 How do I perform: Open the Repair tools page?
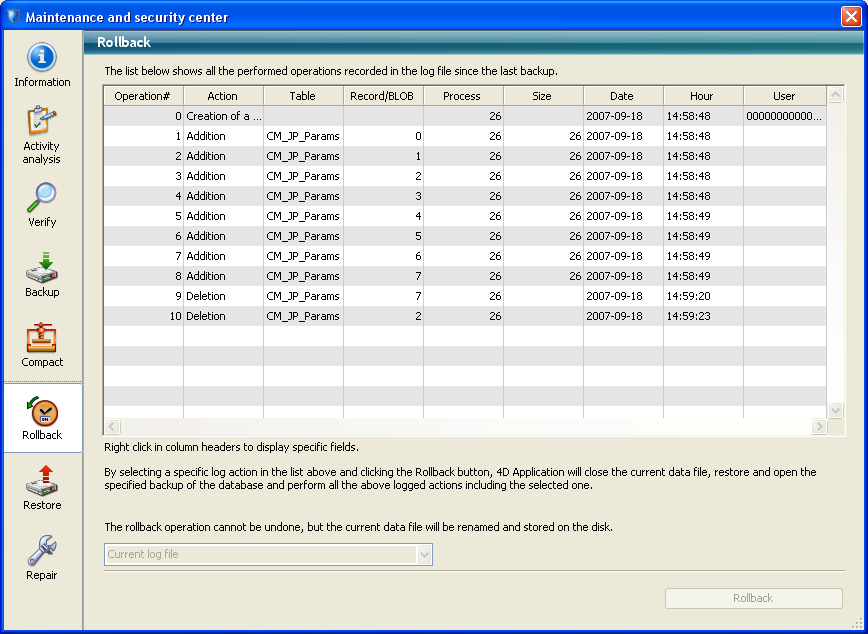(42, 558)
